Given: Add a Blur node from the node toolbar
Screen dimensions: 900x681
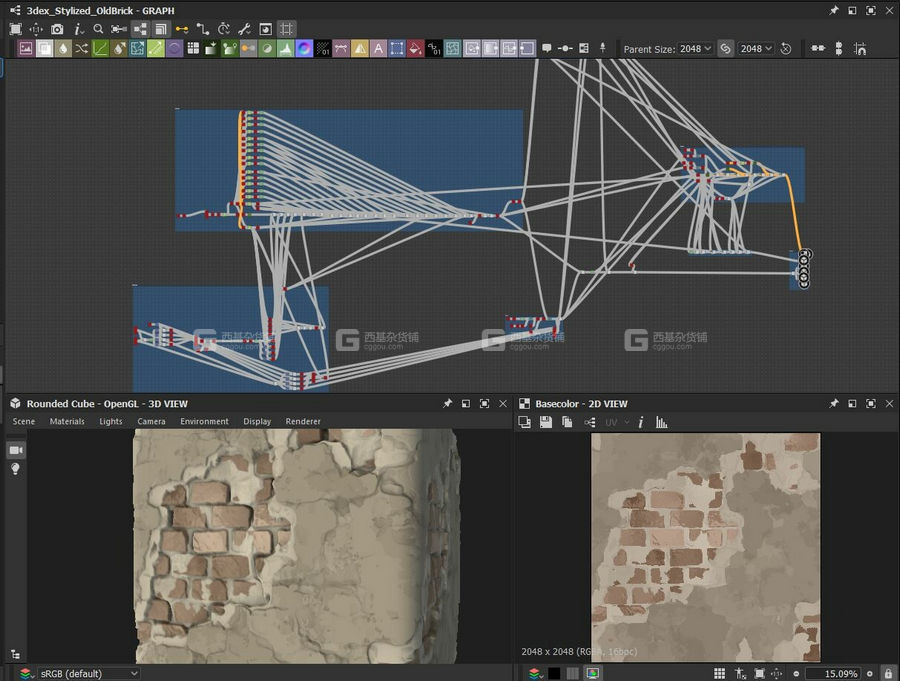Looking at the screenshot, I should pyautogui.click(x=63, y=49).
